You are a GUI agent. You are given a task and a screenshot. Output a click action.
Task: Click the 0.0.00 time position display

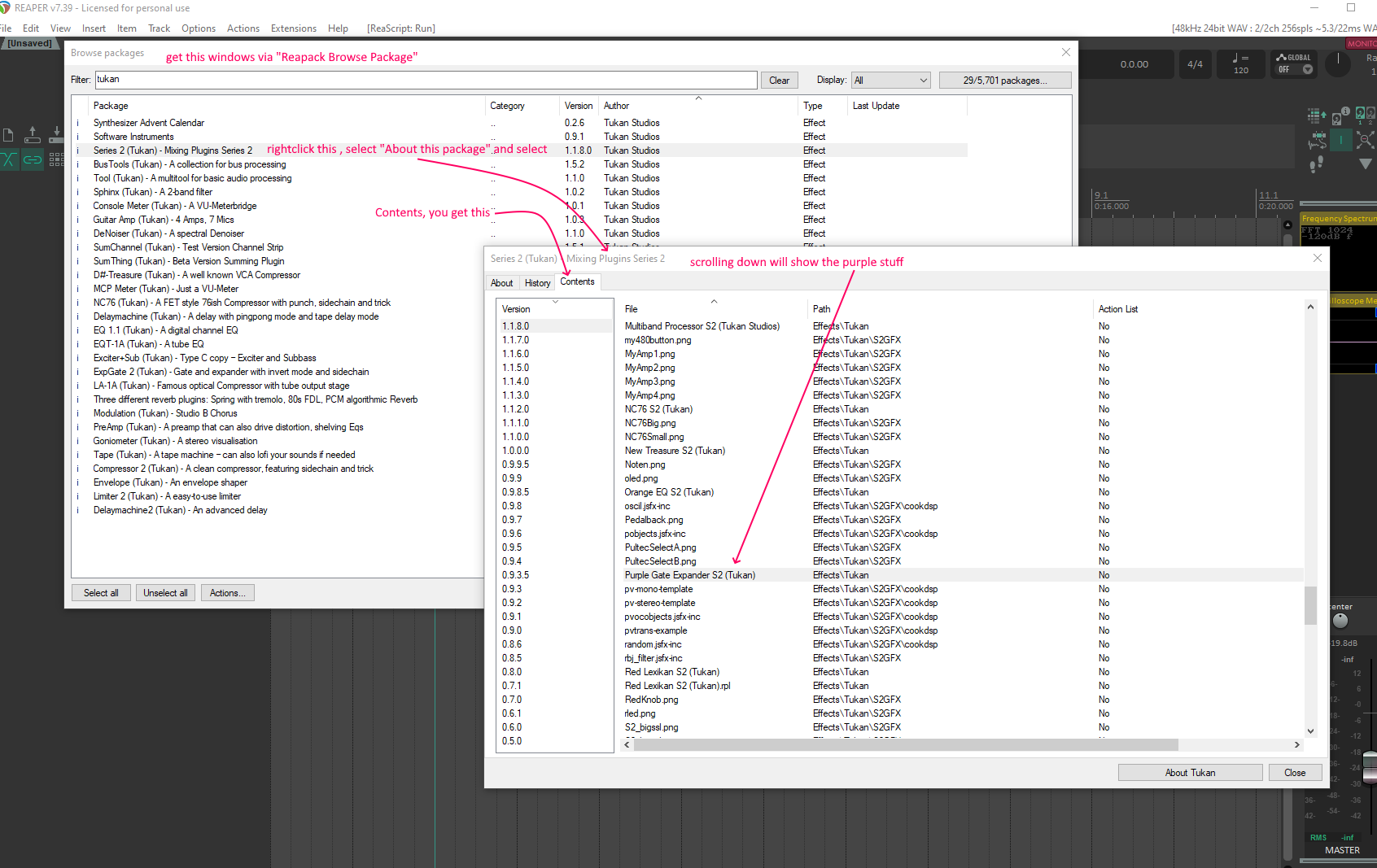coord(1134,64)
